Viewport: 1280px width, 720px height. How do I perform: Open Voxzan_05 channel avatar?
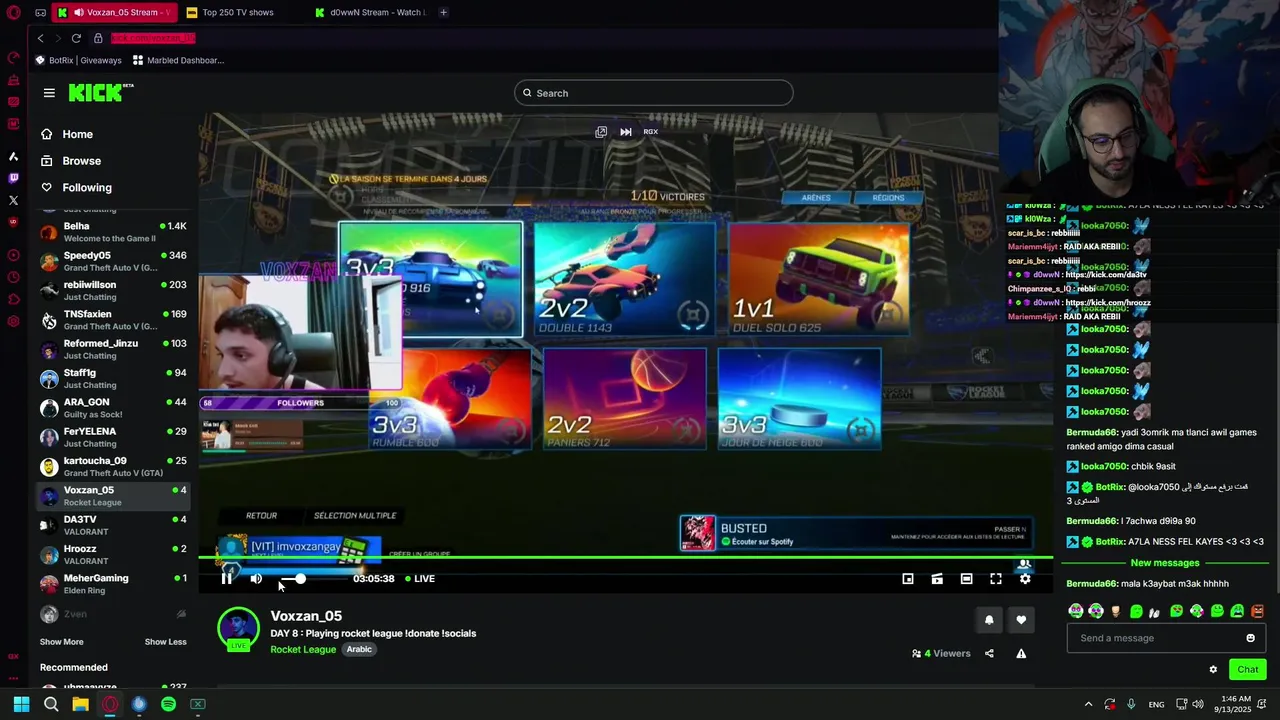point(238,628)
